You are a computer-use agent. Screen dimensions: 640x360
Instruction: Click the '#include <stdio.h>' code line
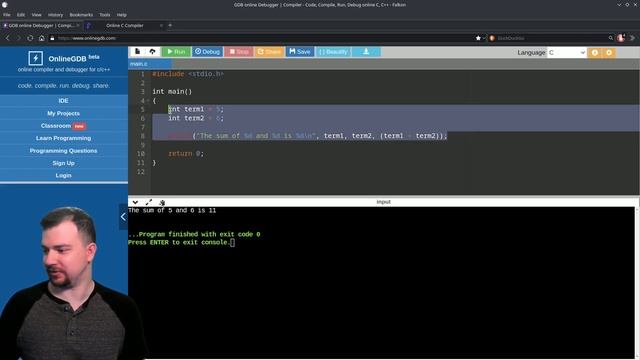click(x=188, y=74)
